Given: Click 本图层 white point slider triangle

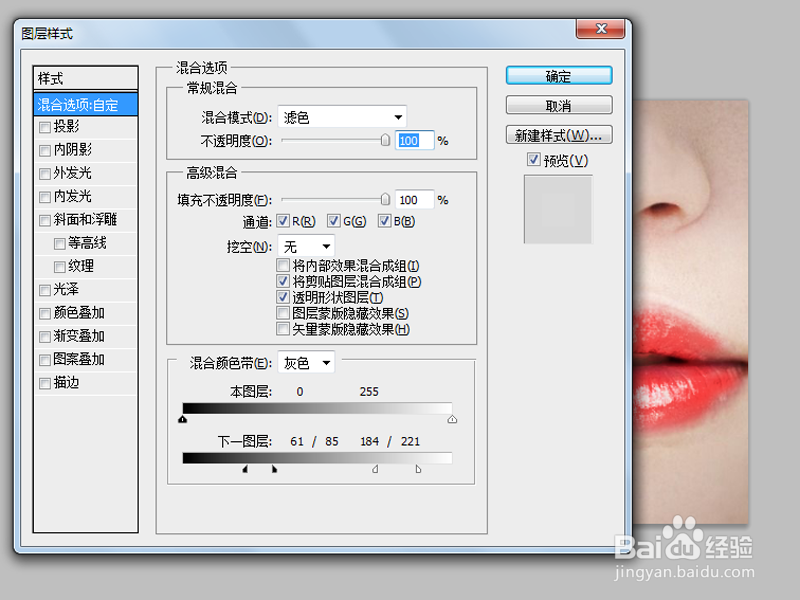Looking at the screenshot, I should 452,419.
